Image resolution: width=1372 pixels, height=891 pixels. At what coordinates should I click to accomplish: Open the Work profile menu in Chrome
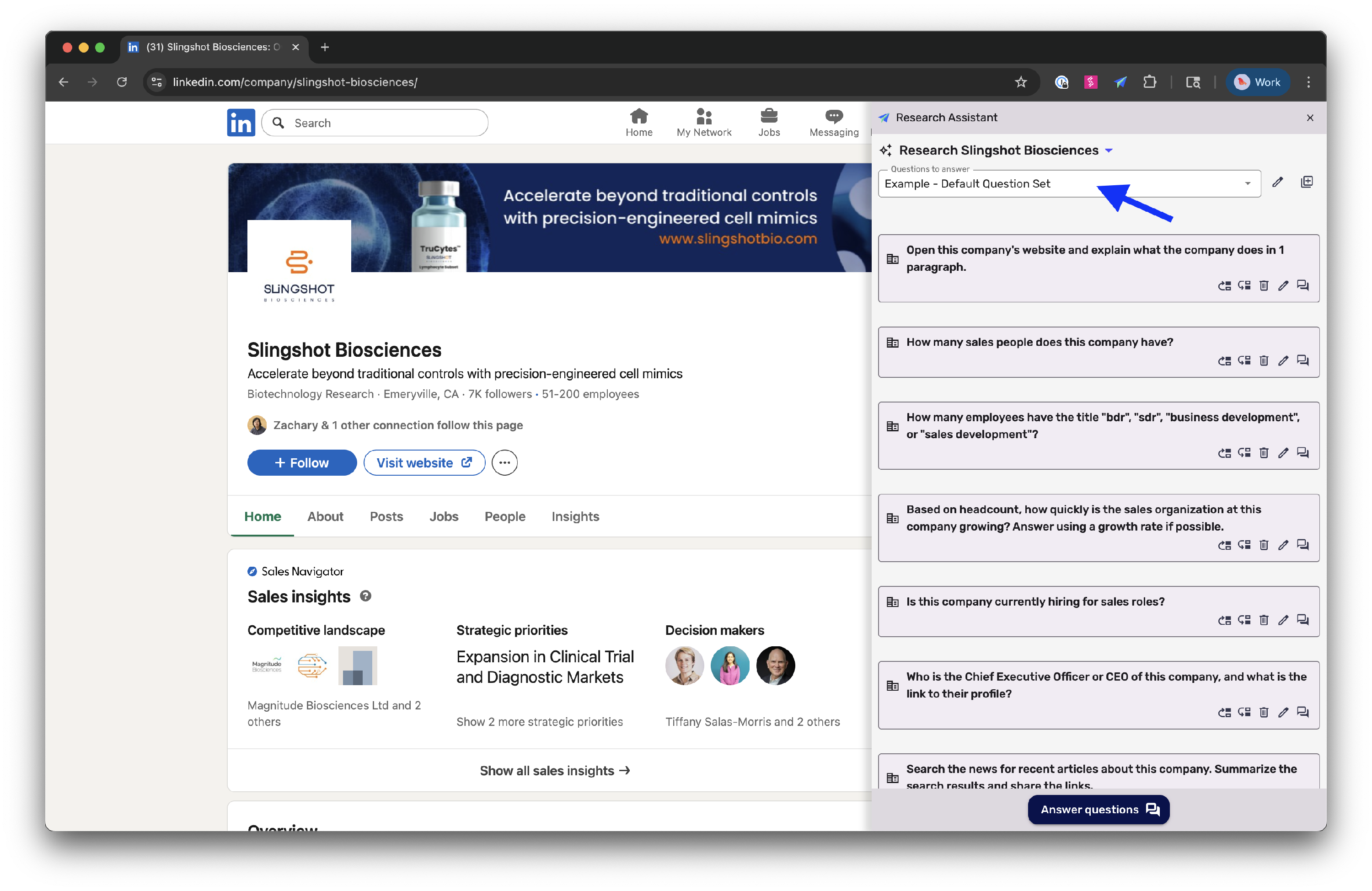pos(1257,82)
